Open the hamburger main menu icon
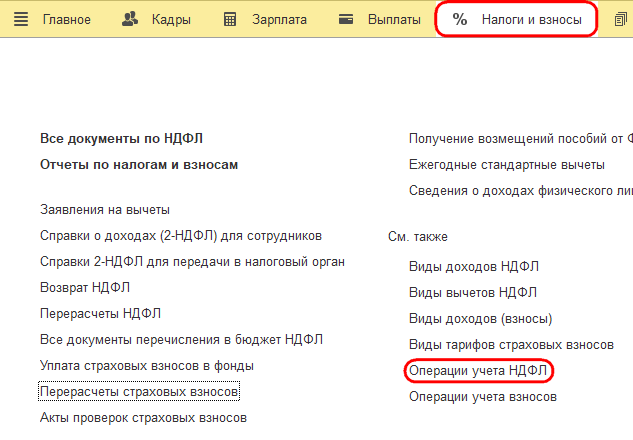This screenshot has width=633, height=440. [x=21, y=19]
